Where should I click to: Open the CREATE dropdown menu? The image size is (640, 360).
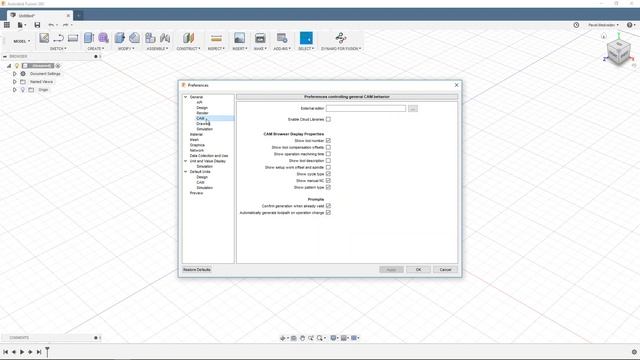[96, 49]
